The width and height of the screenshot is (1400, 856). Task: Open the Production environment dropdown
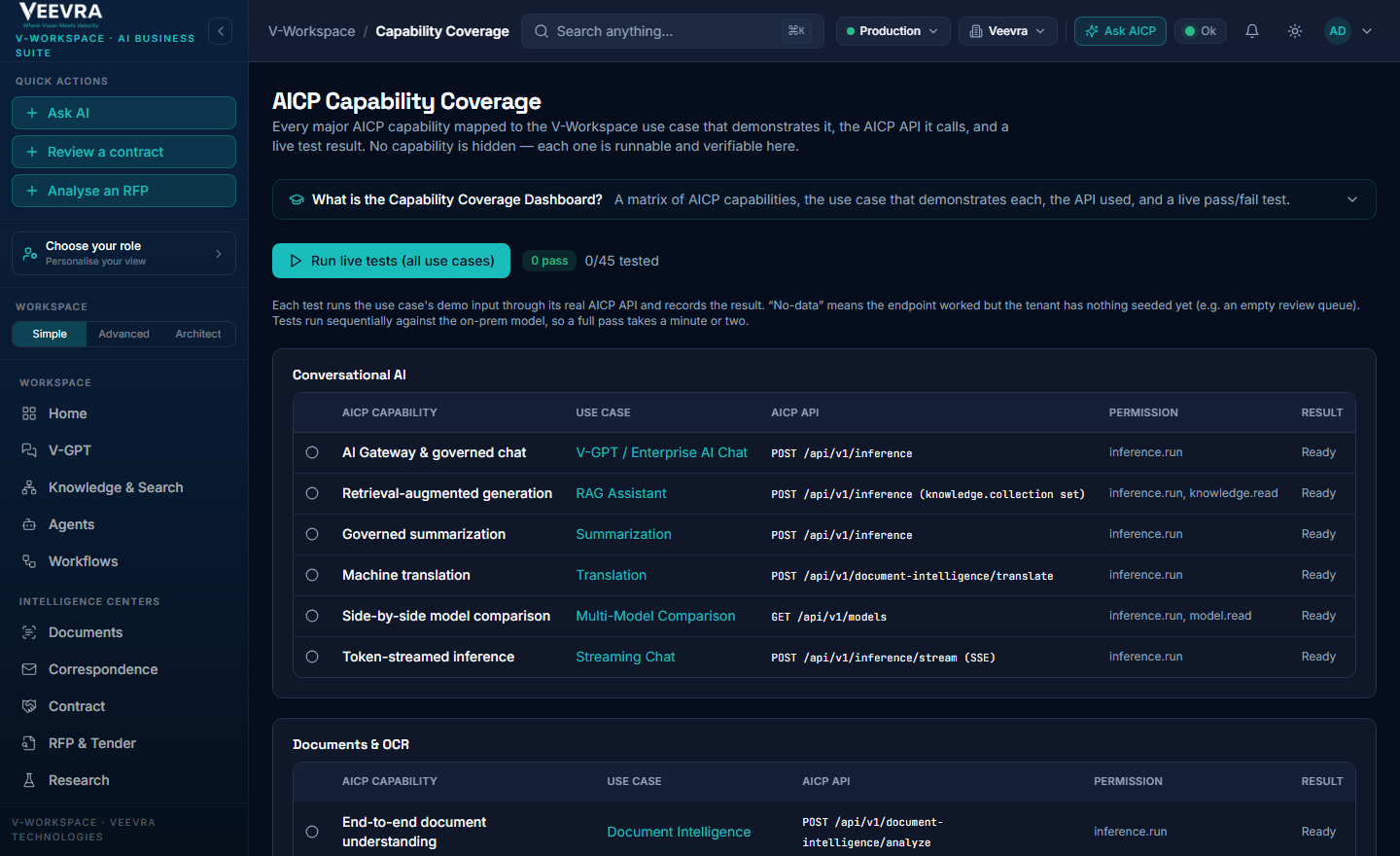892,31
